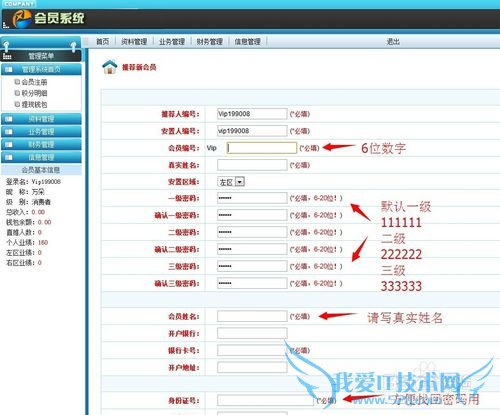This screenshot has width=500, height=415.
Task: Open 财务管理 in the top navigation
Action: 210,42
